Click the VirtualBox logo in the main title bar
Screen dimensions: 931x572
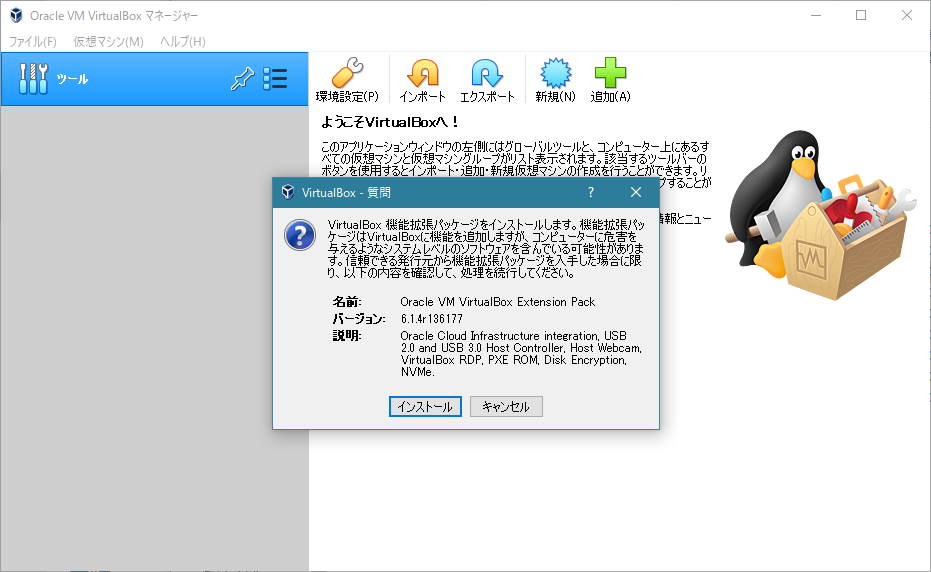tap(16, 15)
